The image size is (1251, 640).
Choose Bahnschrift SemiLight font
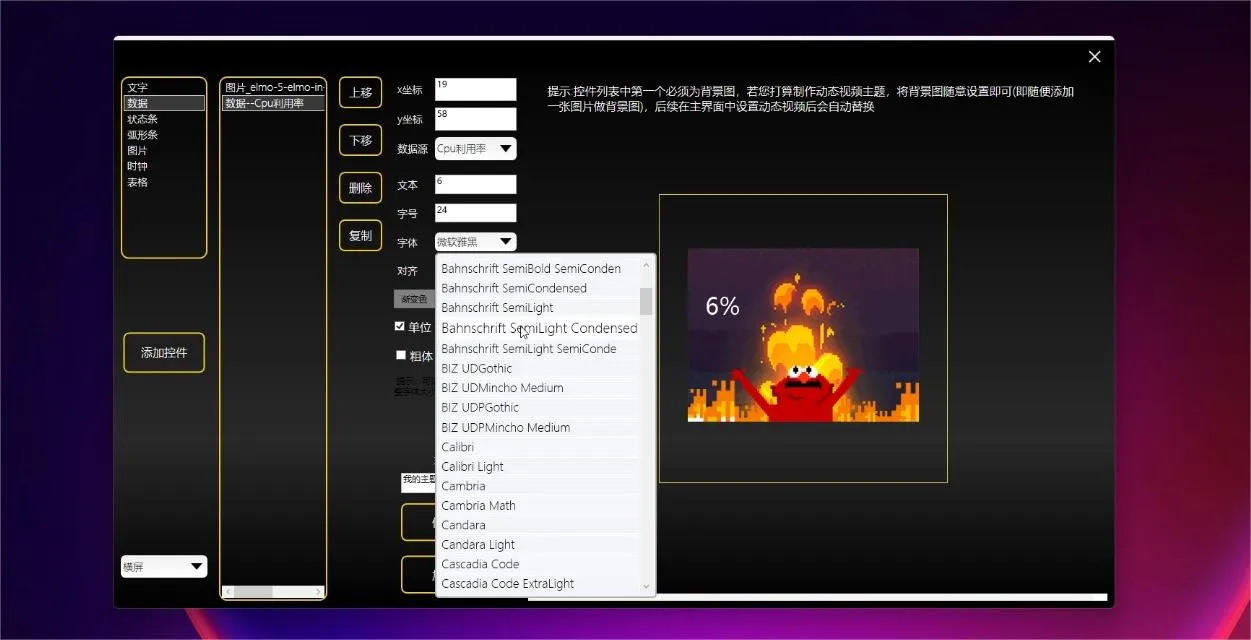[x=539, y=308]
